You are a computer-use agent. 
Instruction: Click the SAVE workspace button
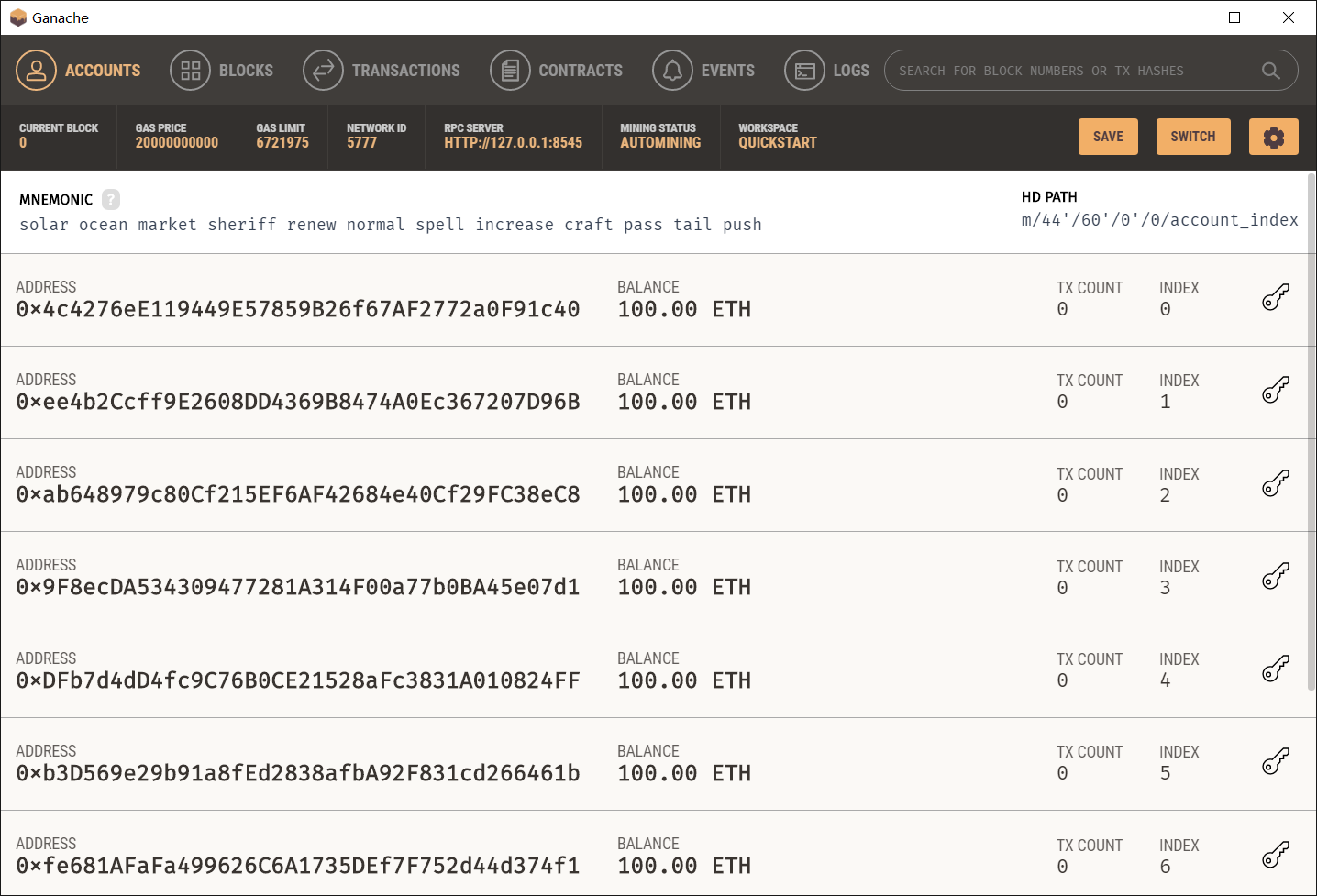click(1108, 137)
